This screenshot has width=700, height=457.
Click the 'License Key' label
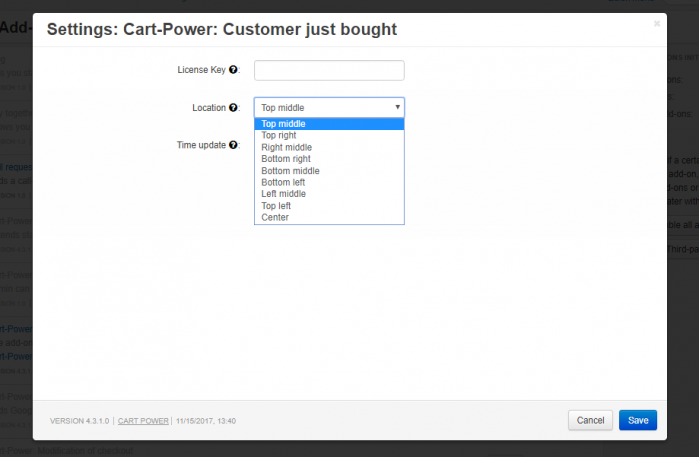pyautogui.click(x=201, y=70)
